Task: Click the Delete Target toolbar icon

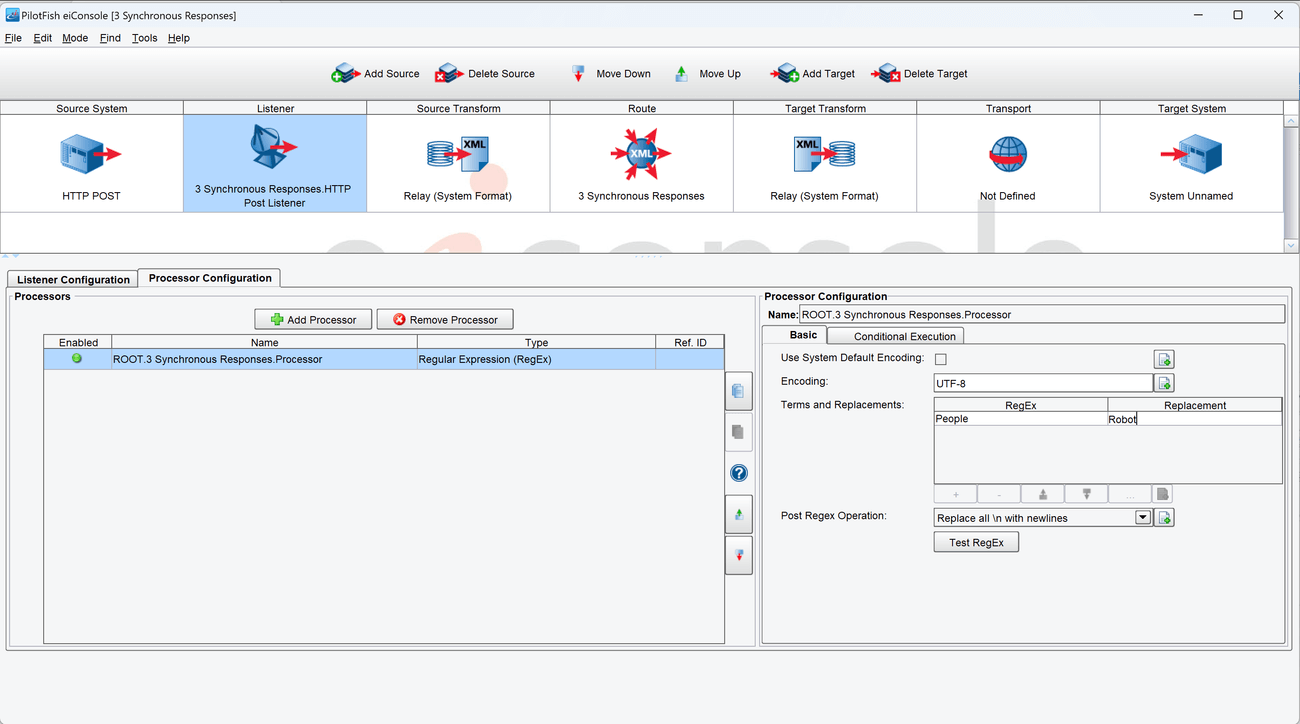Action: point(886,73)
